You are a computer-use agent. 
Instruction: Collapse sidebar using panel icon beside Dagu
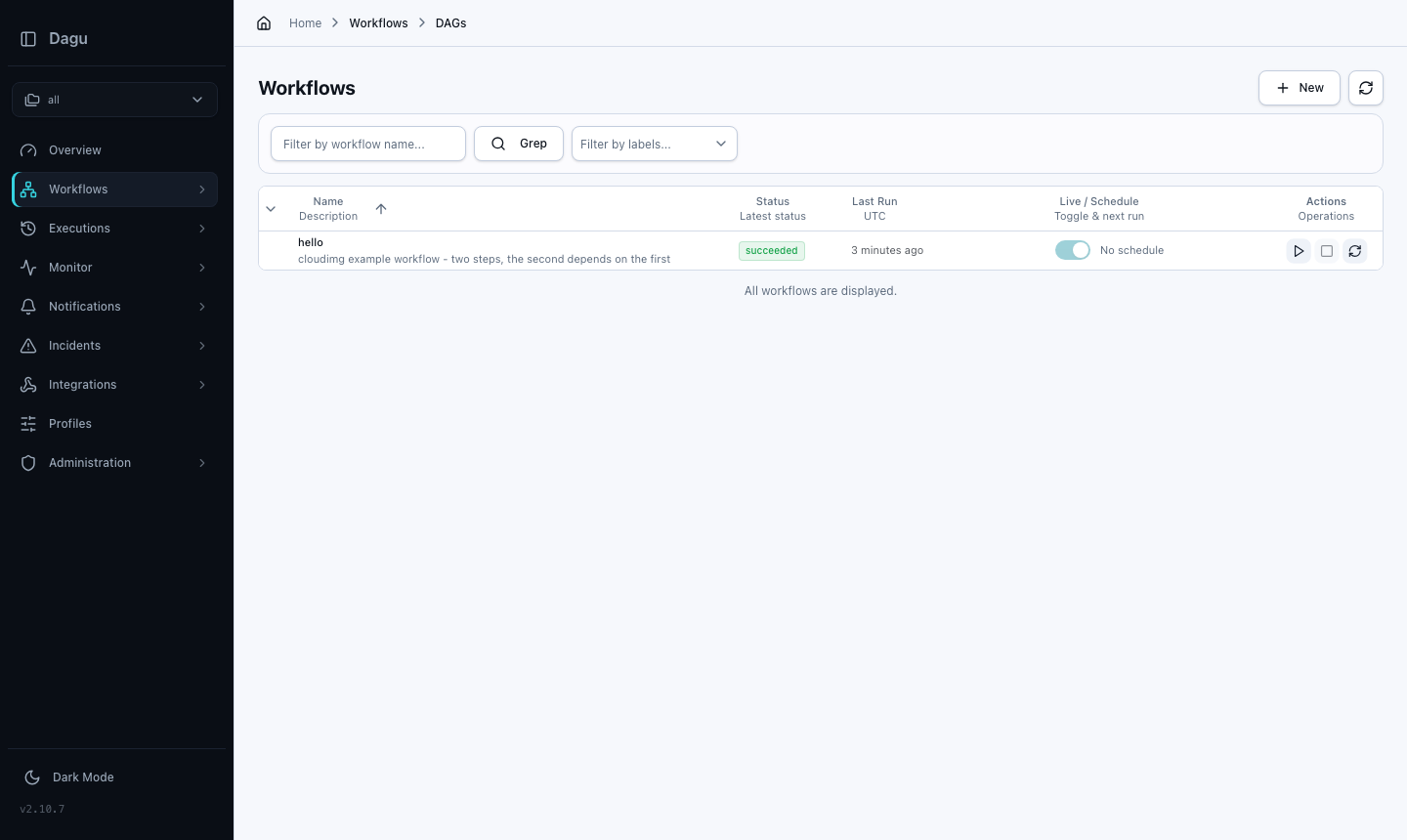28,39
